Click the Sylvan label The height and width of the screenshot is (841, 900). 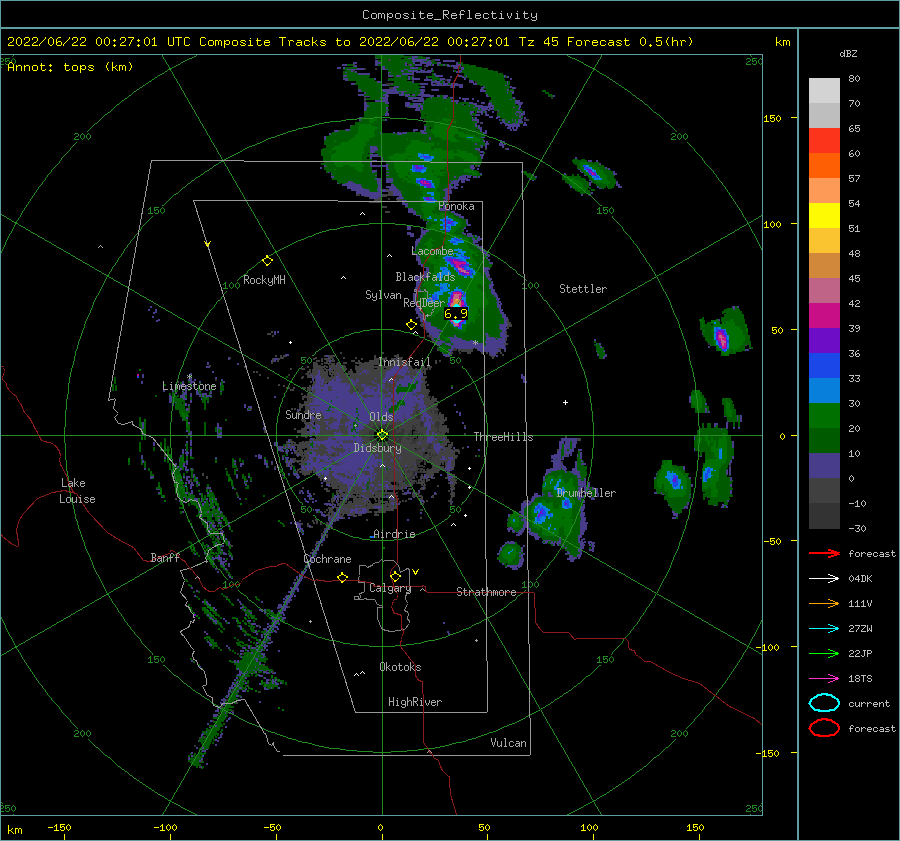point(383,296)
